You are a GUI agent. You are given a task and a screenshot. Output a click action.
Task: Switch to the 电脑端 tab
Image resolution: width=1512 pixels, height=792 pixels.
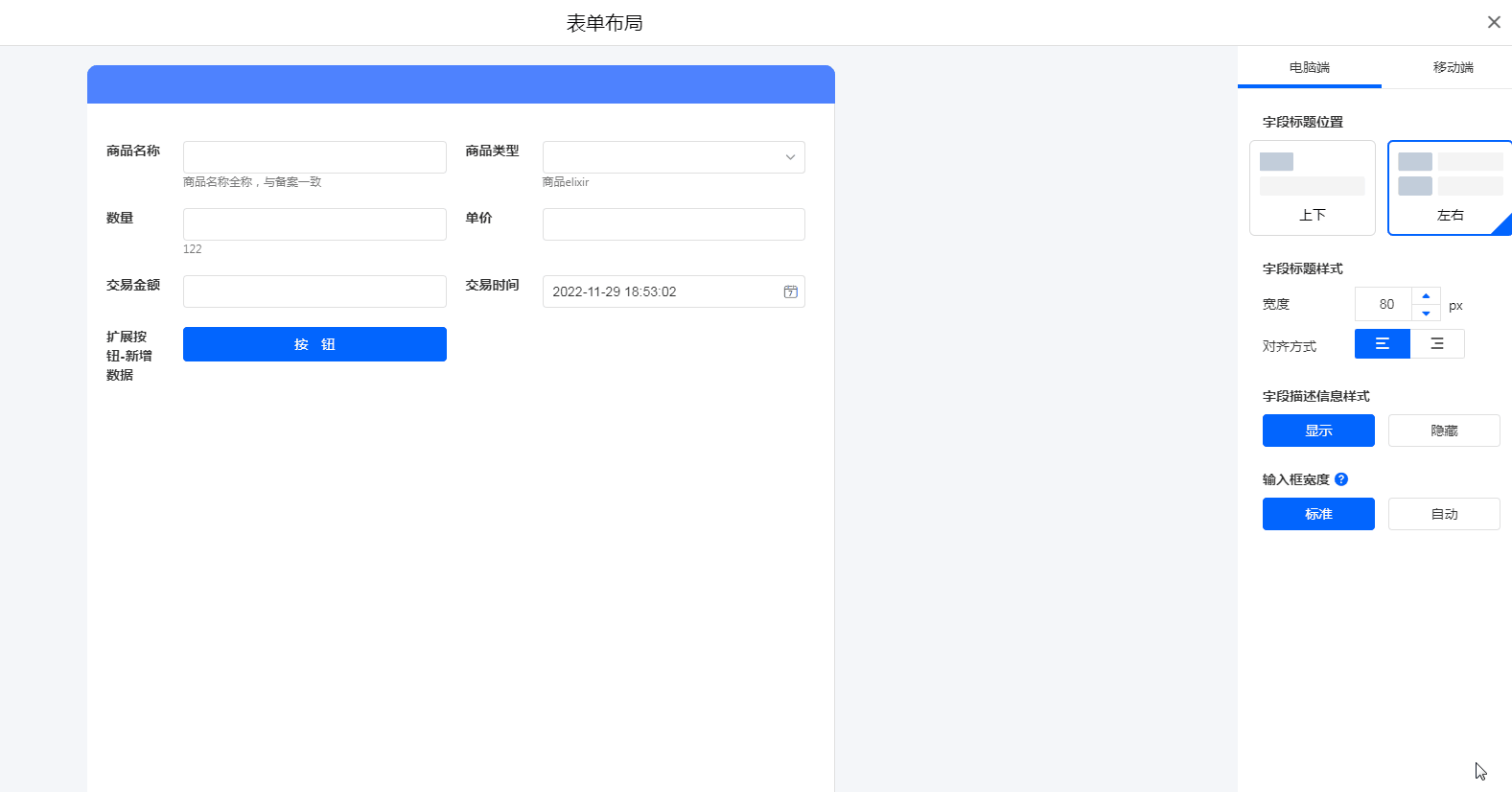[1309, 67]
